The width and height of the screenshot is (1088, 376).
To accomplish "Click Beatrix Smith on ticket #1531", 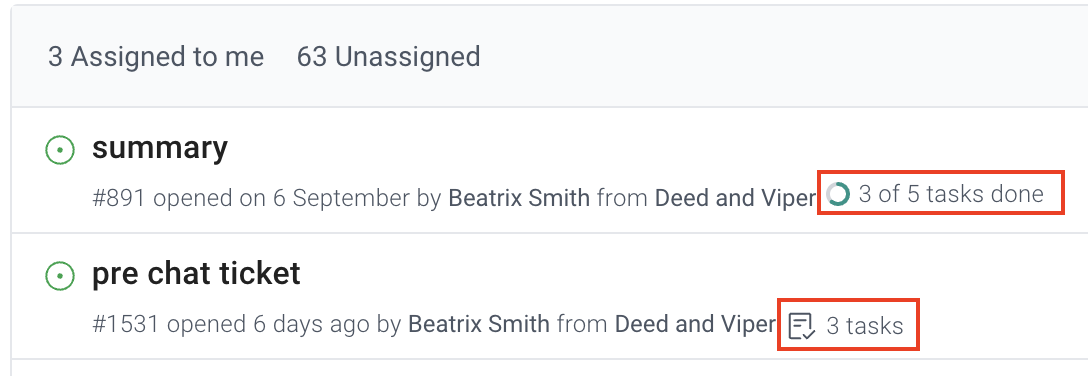I will click(x=479, y=324).
